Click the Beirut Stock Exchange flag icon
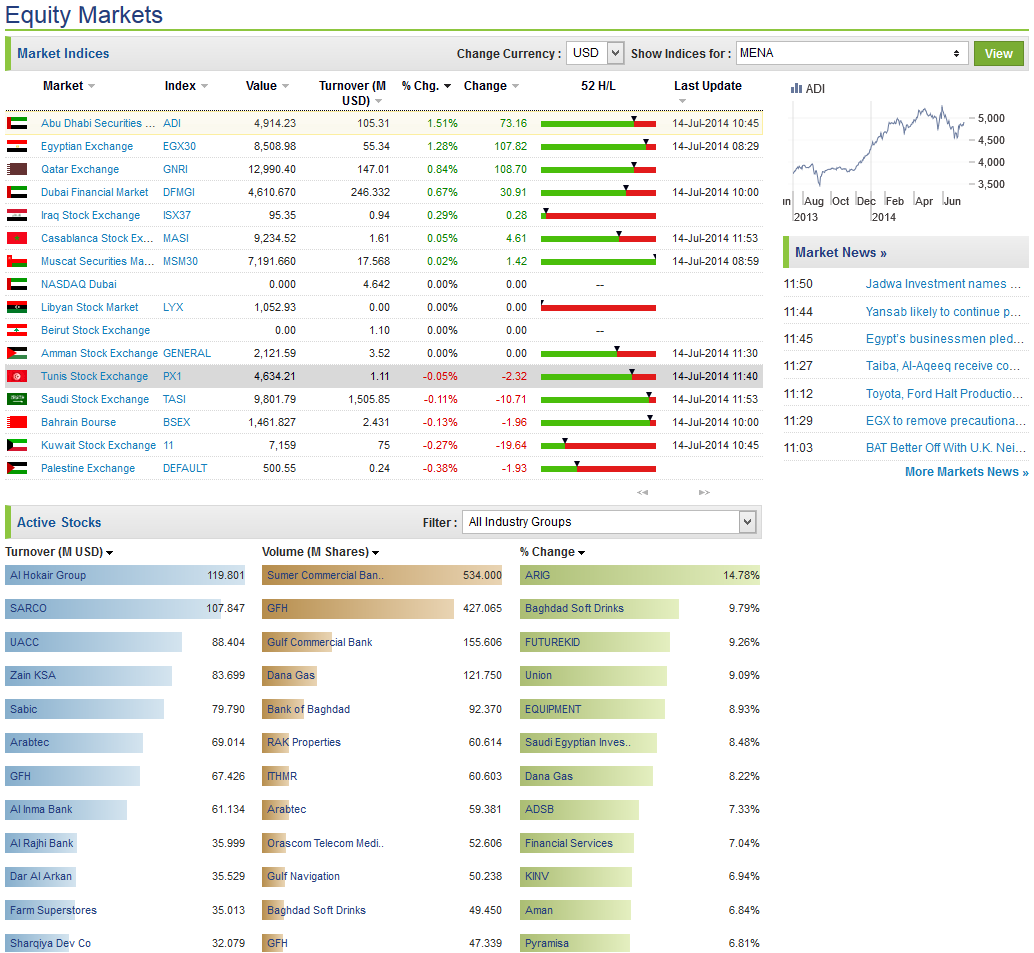Viewport: 1034px width, 953px height. click(17, 330)
